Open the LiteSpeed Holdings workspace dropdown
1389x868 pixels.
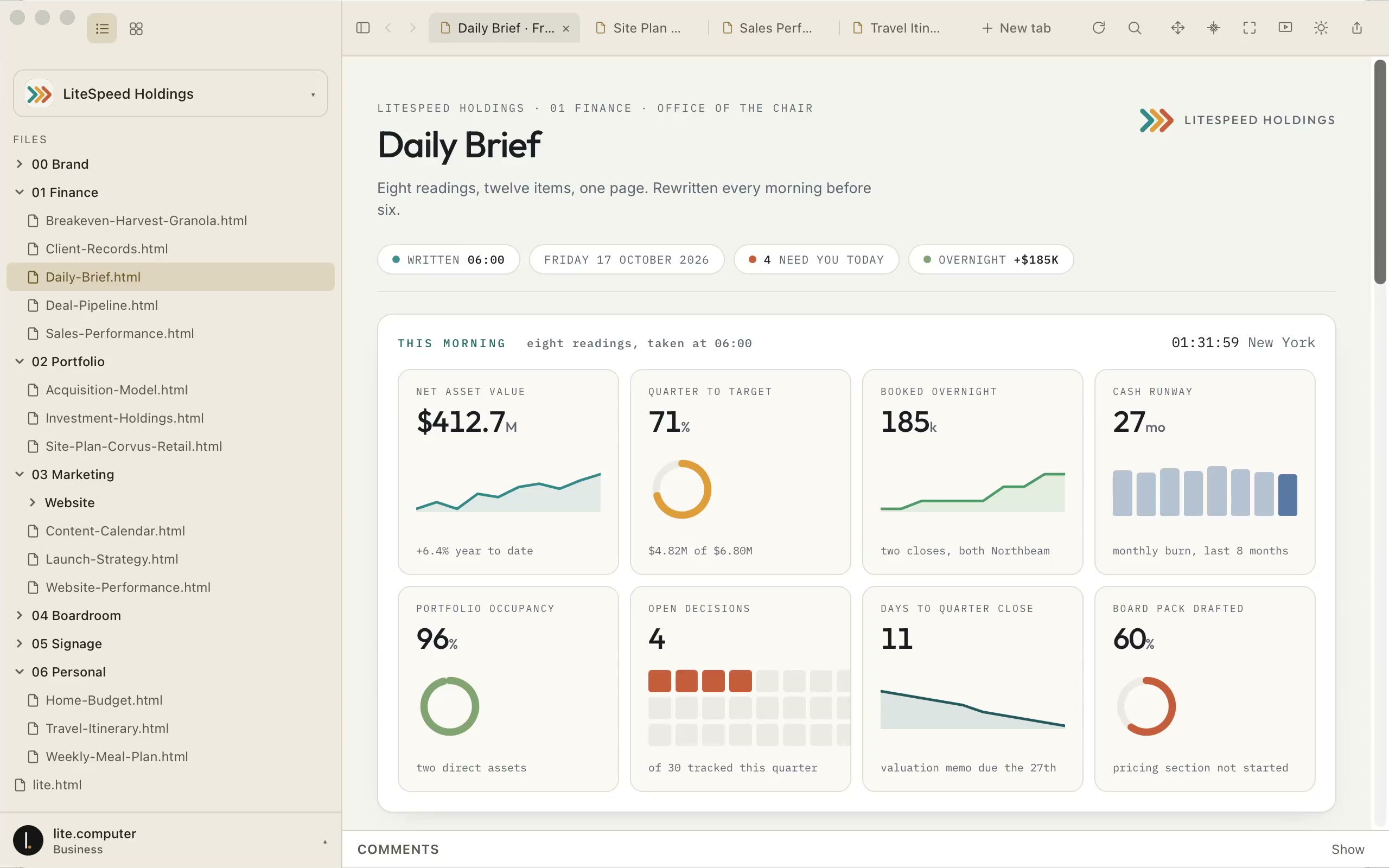coord(170,93)
